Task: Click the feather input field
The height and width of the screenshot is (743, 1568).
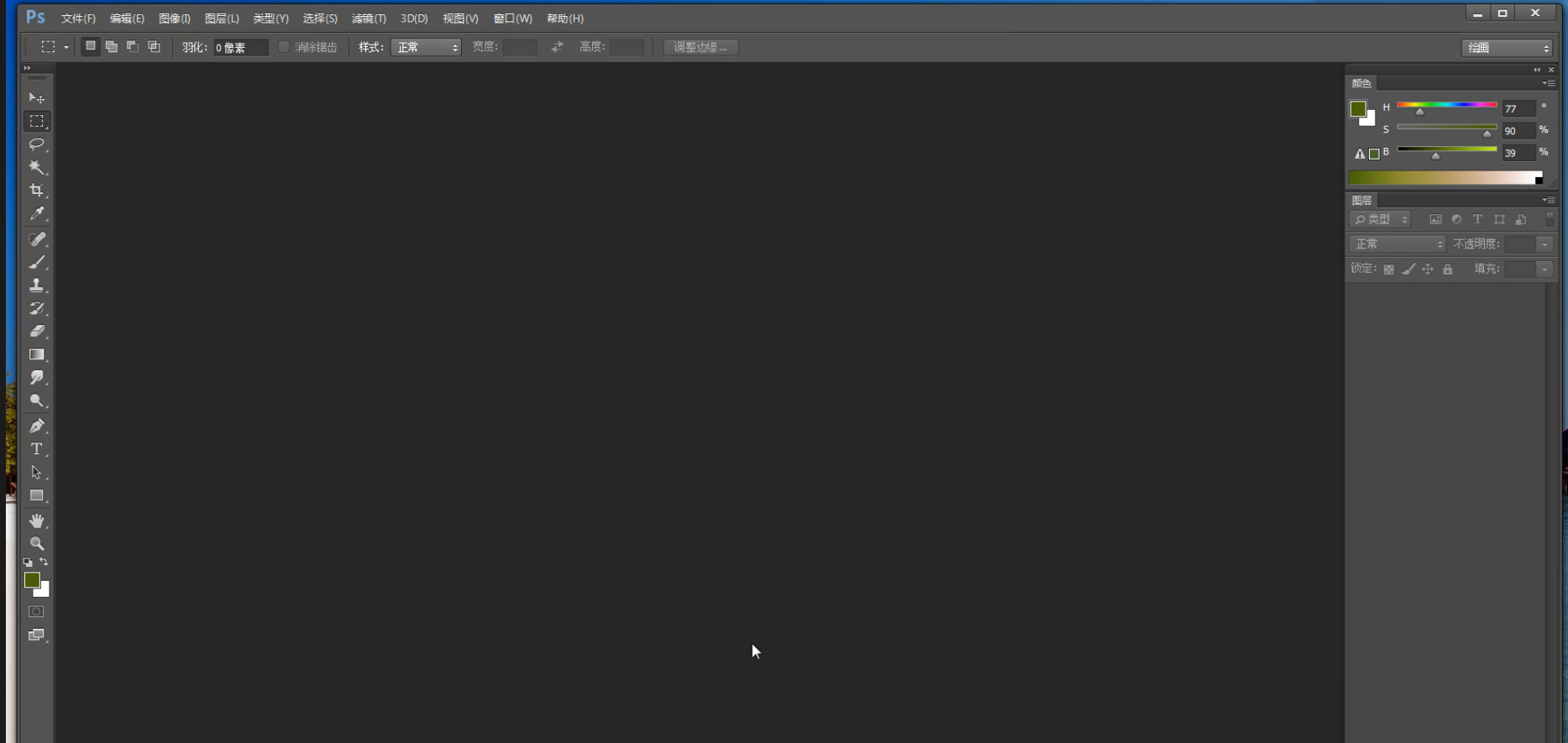Action: [x=240, y=48]
